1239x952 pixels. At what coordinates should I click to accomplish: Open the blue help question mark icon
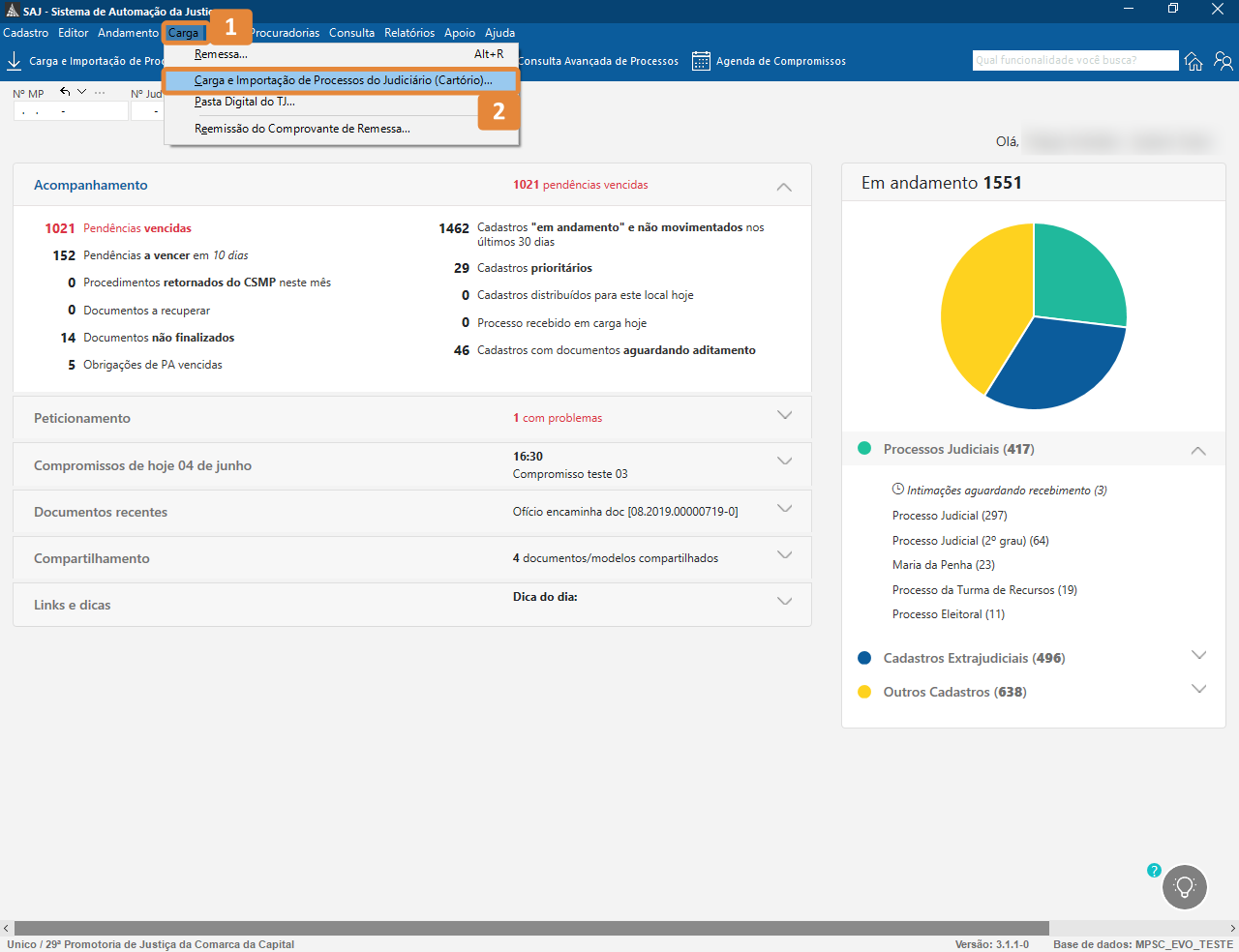coord(1154,870)
